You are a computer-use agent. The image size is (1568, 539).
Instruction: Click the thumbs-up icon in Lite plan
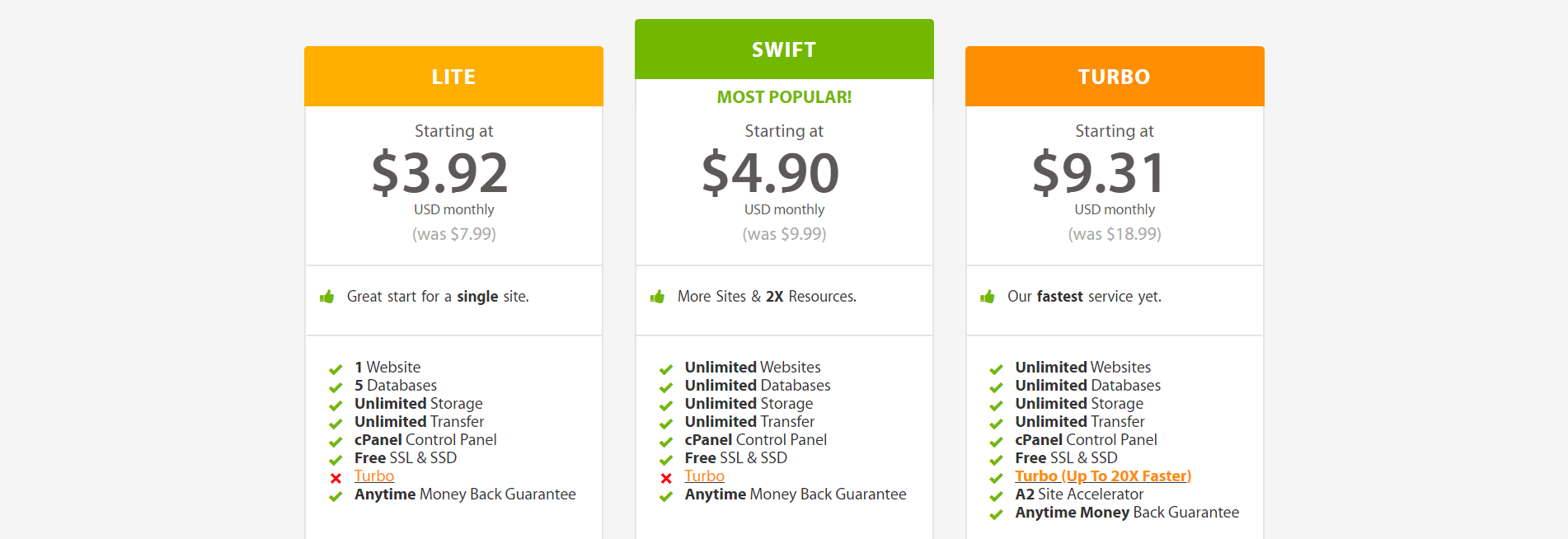tap(327, 297)
